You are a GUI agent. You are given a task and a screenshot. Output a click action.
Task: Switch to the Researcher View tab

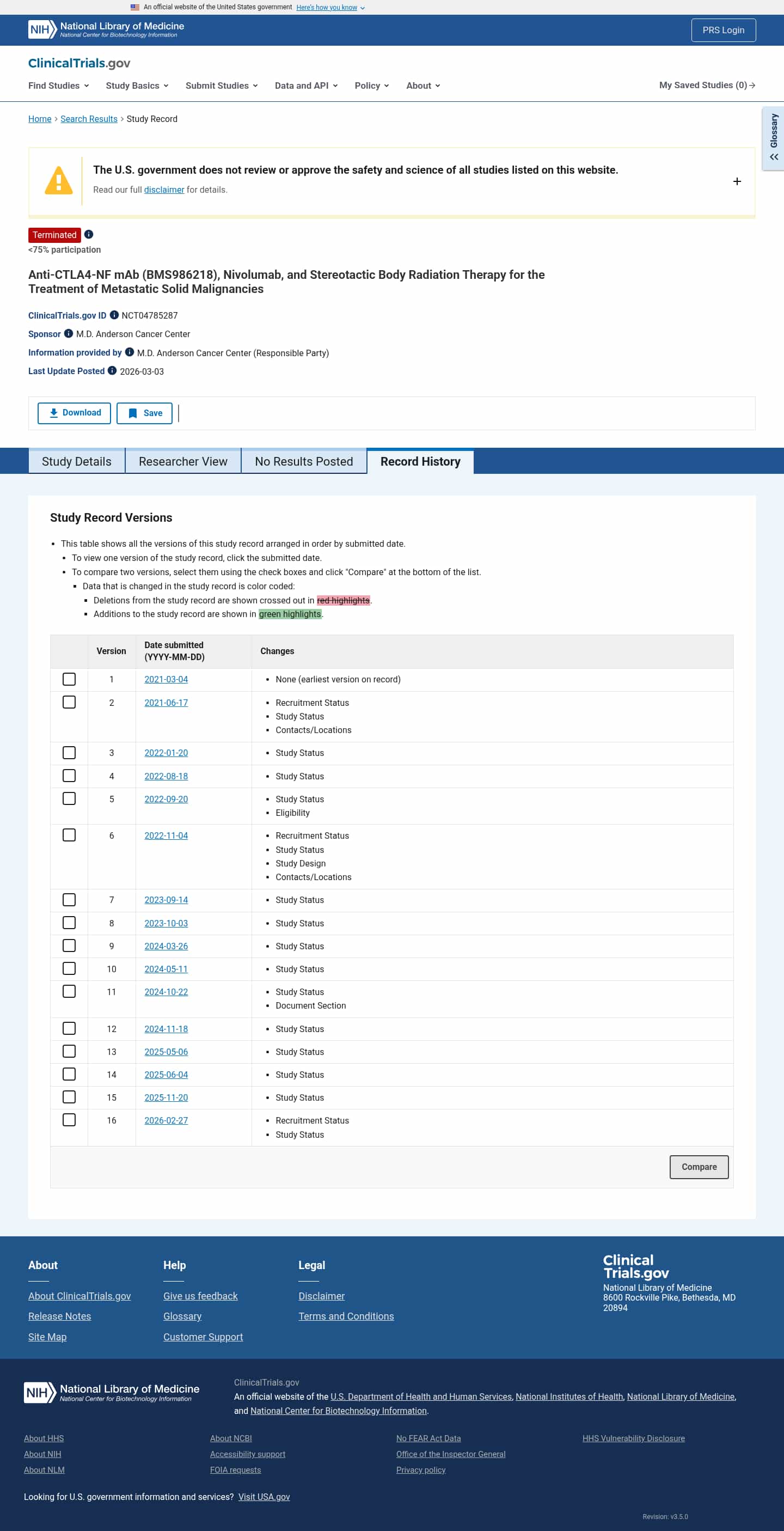[x=183, y=462]
